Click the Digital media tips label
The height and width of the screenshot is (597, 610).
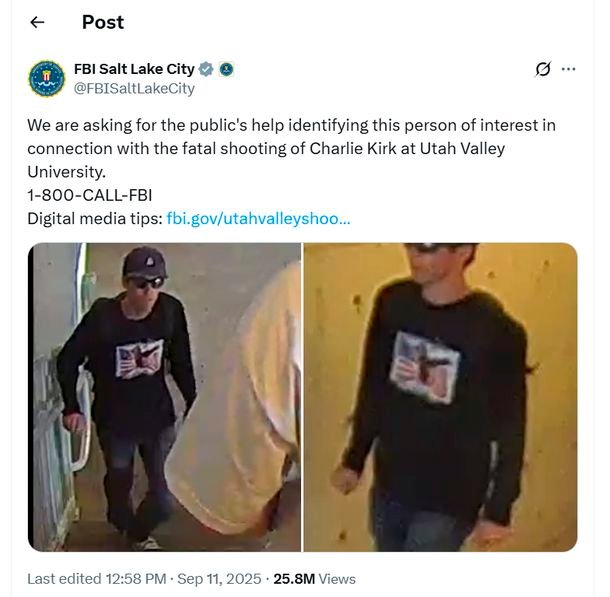(95, 219)
